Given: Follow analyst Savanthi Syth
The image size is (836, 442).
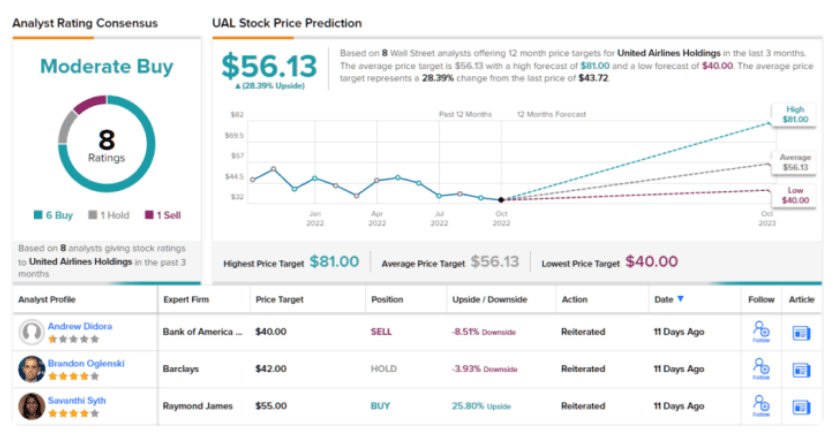Looking at the screenshot, I should [760, 405].
